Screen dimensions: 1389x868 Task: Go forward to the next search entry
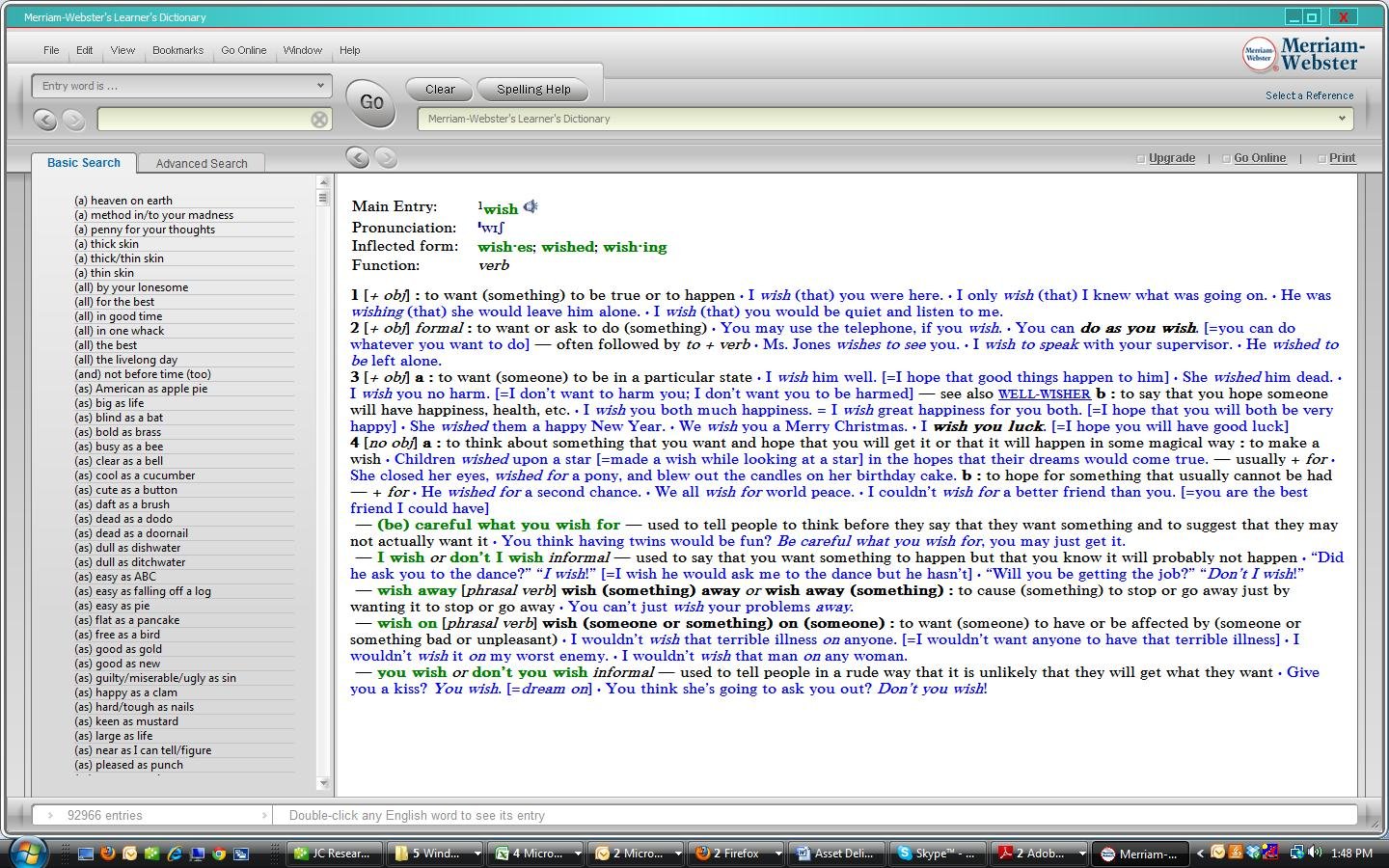(74, 119)
